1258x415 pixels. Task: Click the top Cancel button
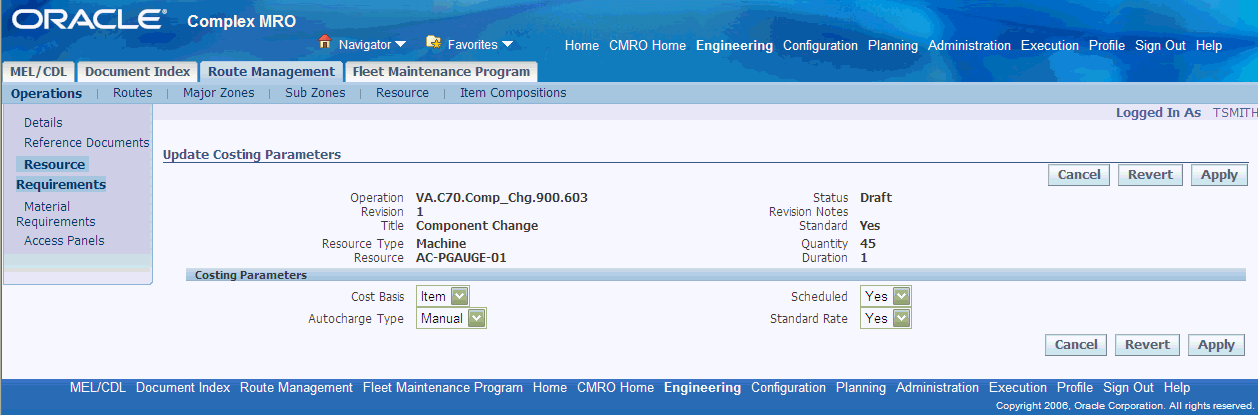pyautogui.click(x=1079, y=174)
